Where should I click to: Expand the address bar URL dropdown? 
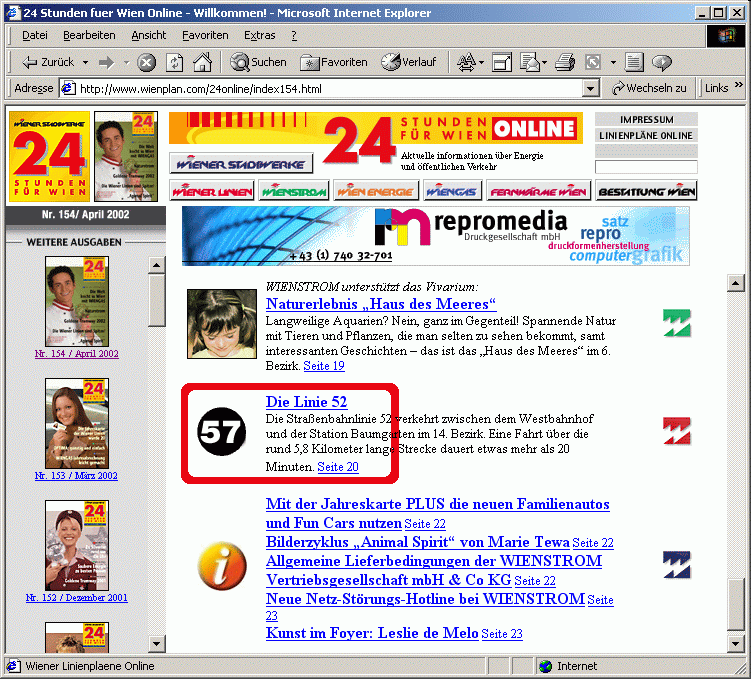[x=590, y=88]
